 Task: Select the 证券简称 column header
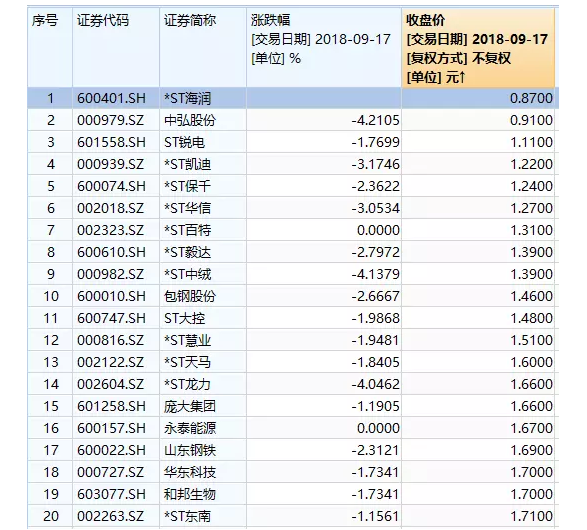[203, 48]
